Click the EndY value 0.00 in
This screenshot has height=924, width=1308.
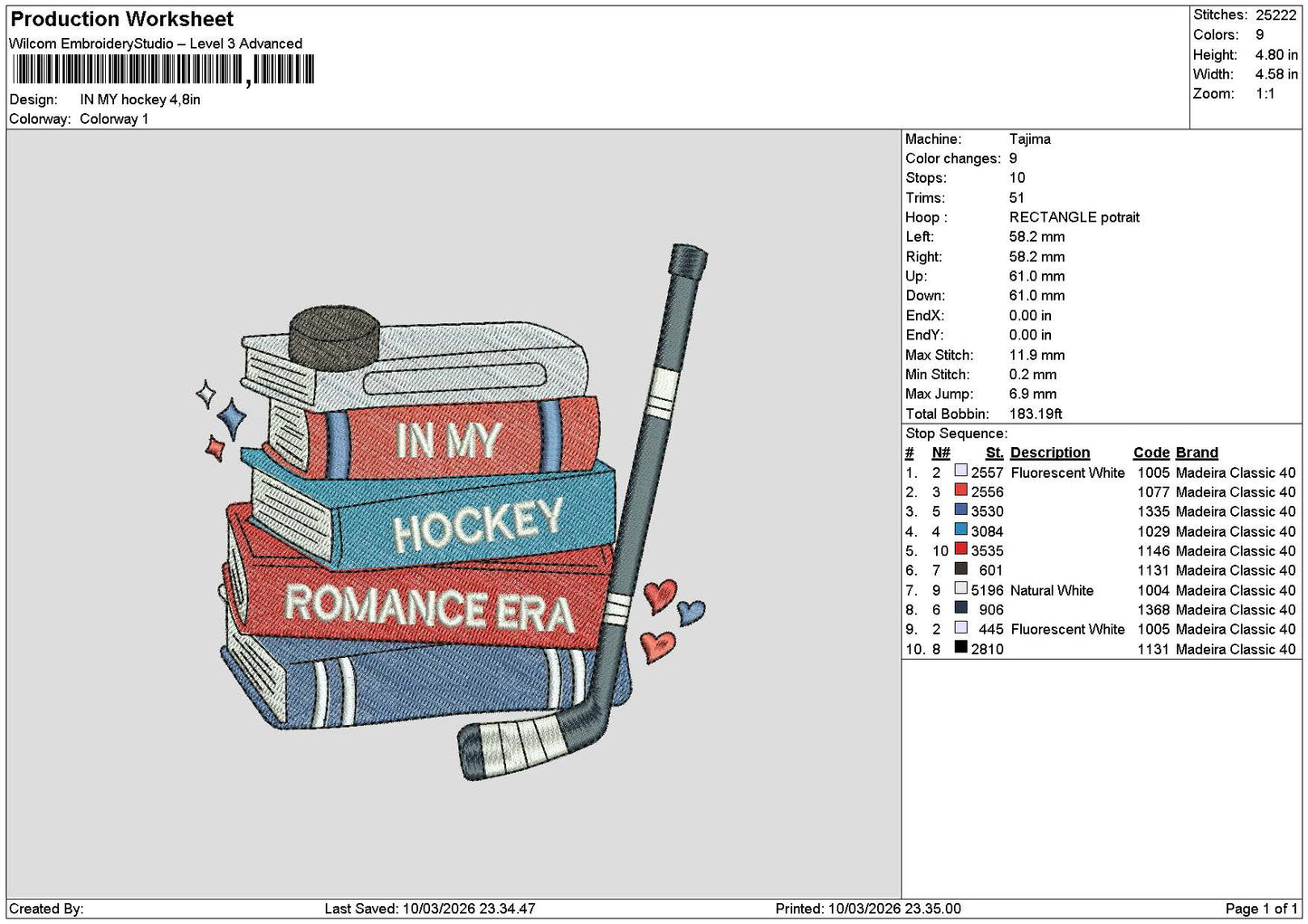(1030, 335)
